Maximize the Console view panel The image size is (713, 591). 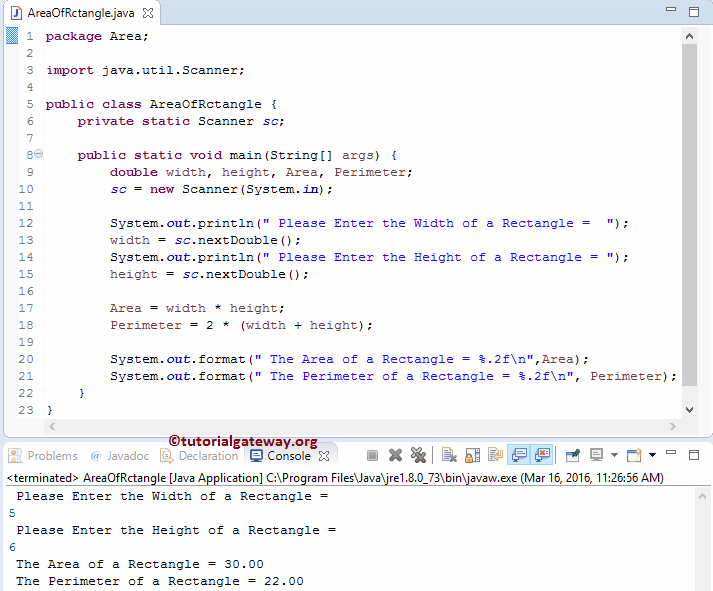pos(694,455)
